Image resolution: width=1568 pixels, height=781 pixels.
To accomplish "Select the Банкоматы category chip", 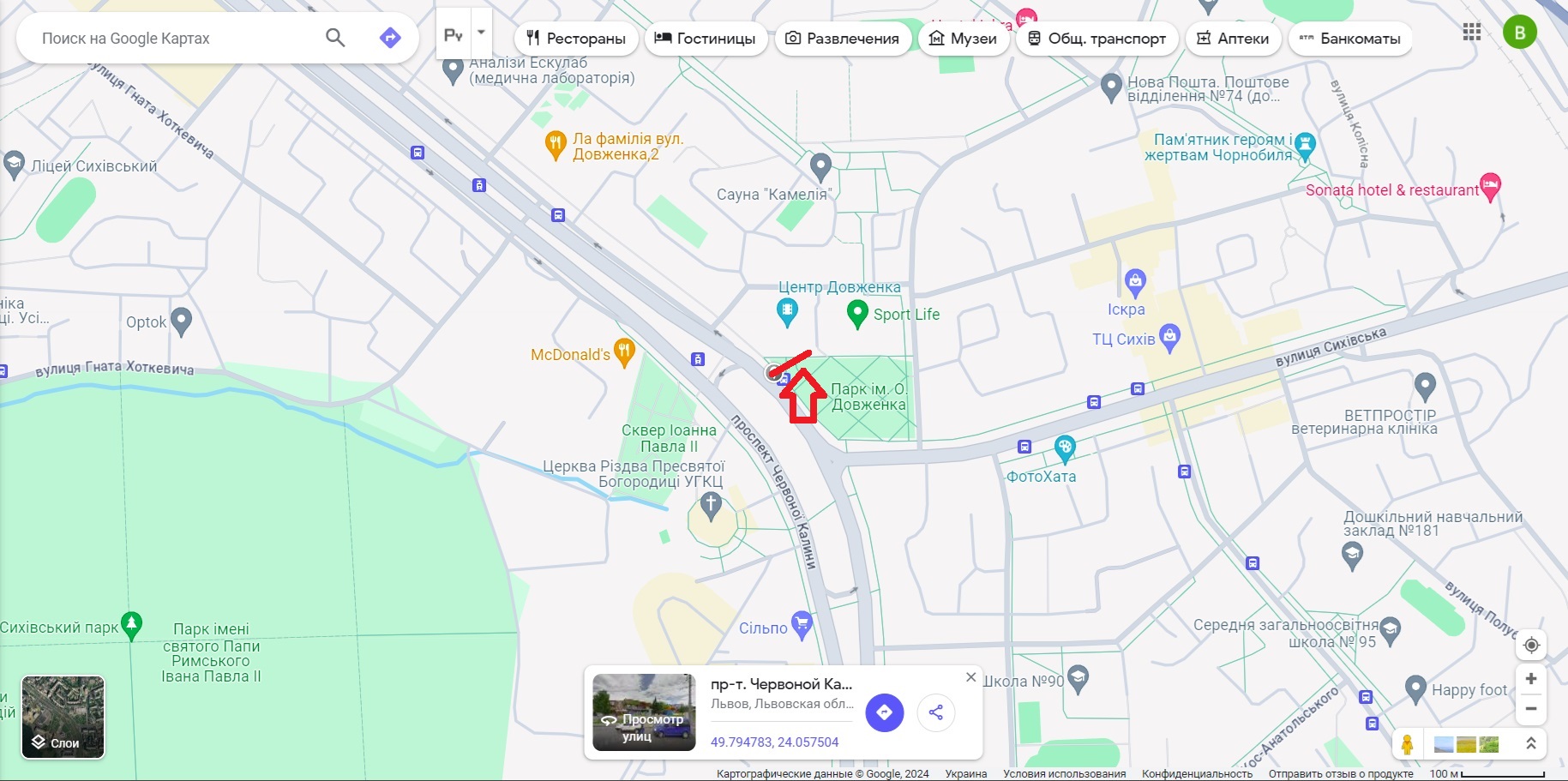I will click(x=1350, y=39).
